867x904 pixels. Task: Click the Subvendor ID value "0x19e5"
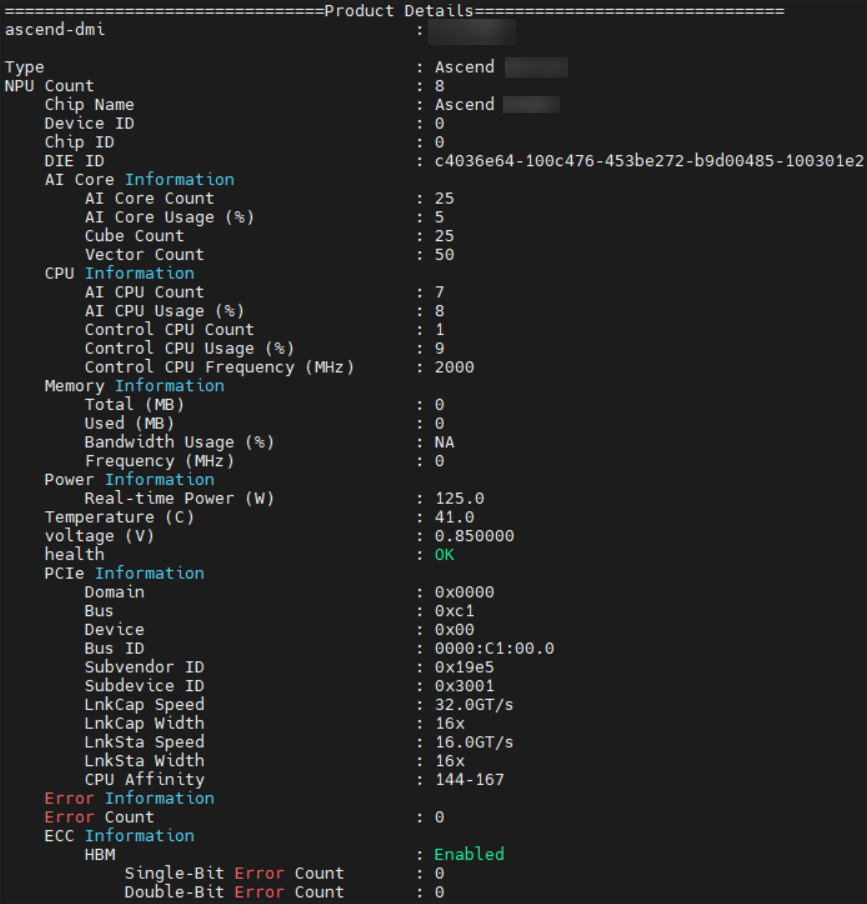pyautogui.click(x=464, y=666)
